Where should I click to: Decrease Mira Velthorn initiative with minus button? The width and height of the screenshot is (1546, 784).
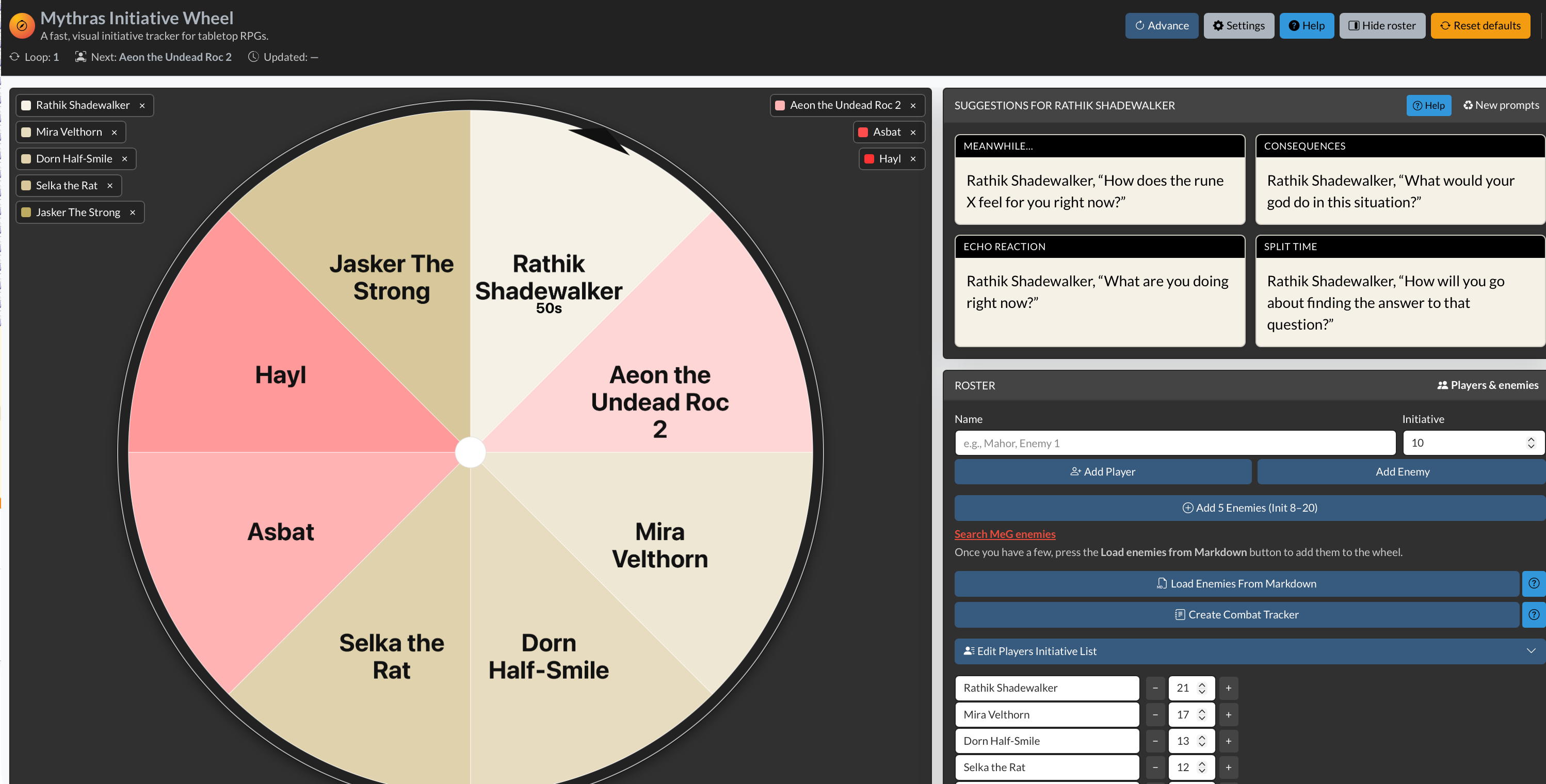tap(1155, 714)
